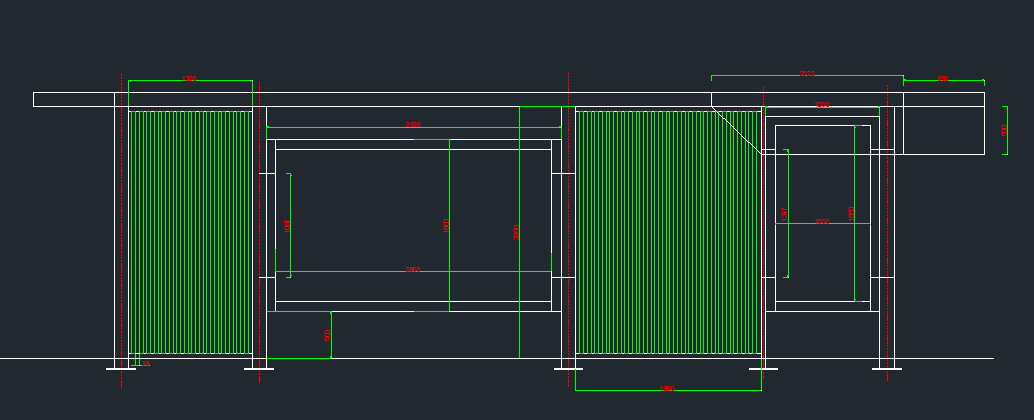Viewport: 1034px width, 420px height.
Task: Select the 2400 dimension above the large opening
Action: [413, 125]
